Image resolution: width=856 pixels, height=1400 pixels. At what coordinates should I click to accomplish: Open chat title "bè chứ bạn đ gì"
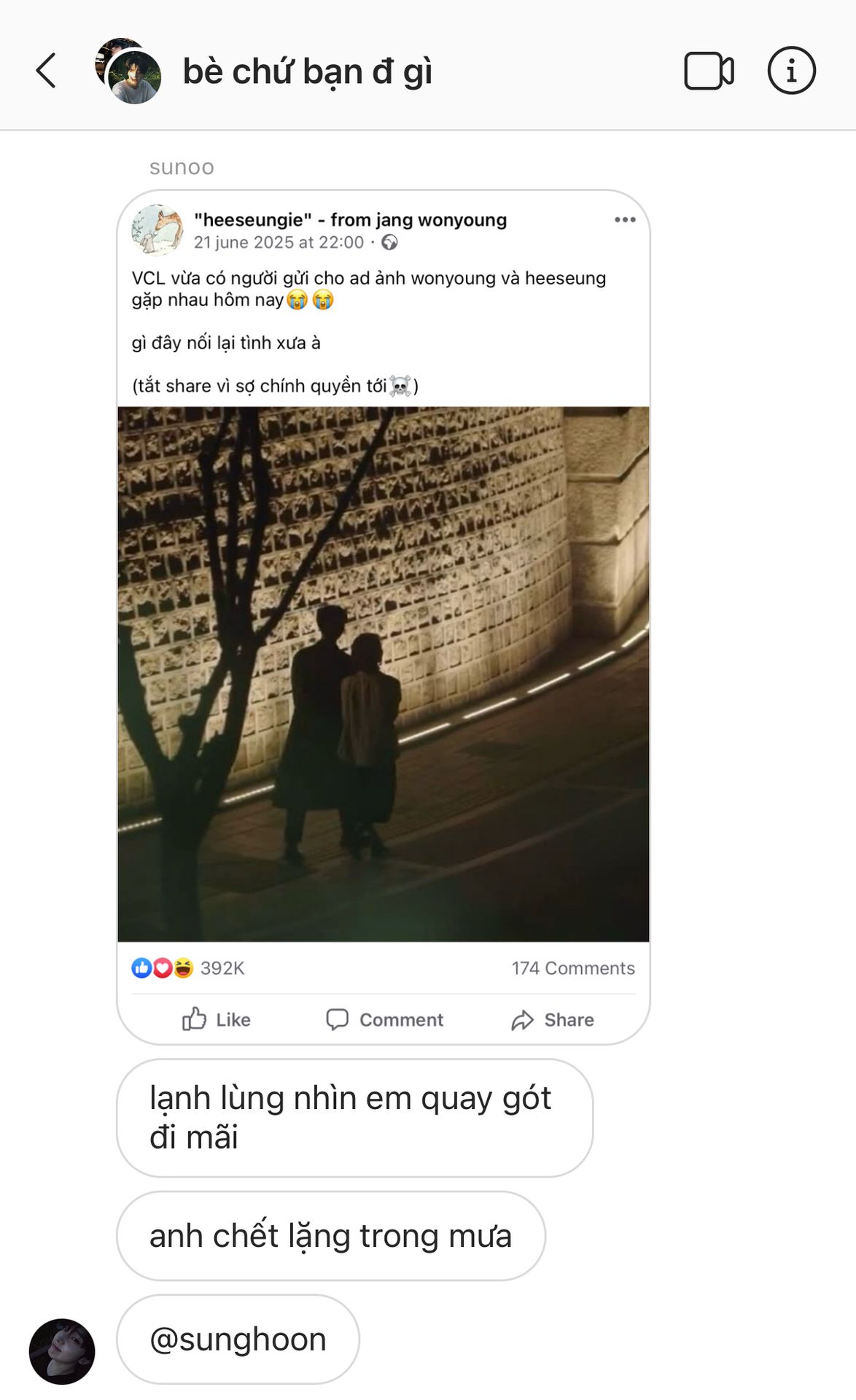click(308, 71)
